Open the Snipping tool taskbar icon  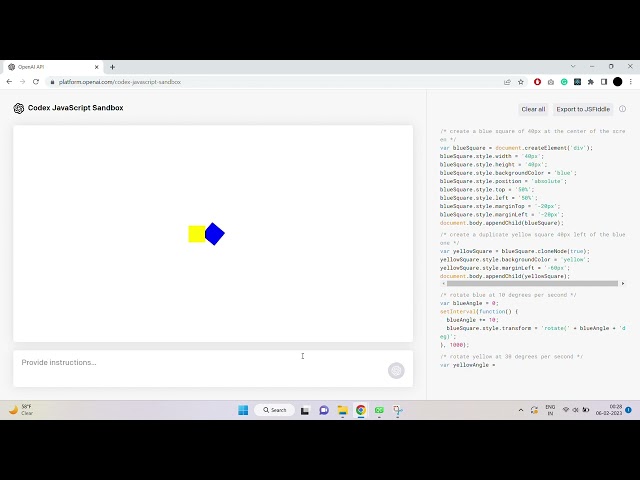pos(398,410)
